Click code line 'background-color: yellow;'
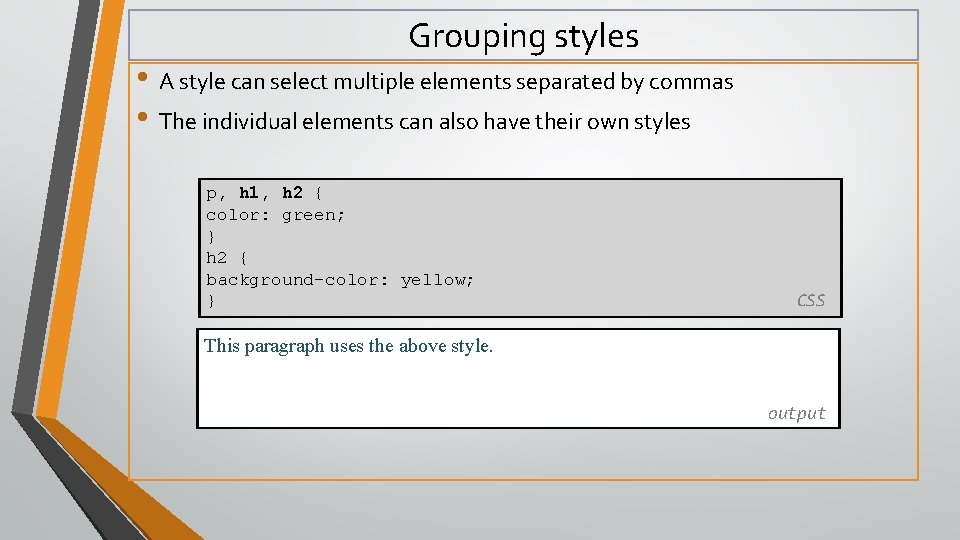 coord(340,280)
